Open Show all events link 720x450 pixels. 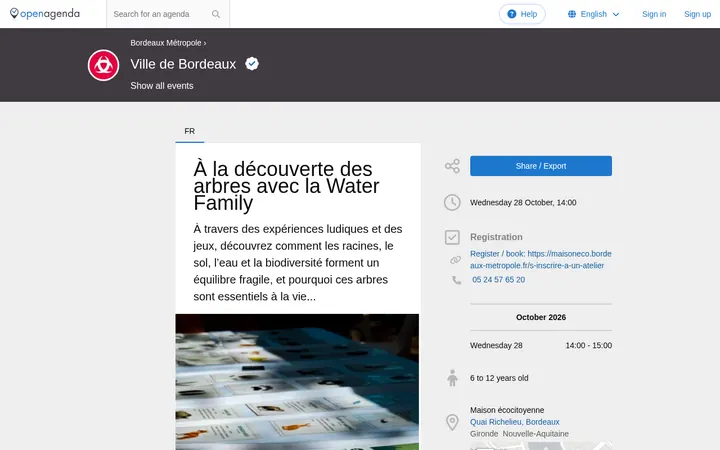click(162, 86)
